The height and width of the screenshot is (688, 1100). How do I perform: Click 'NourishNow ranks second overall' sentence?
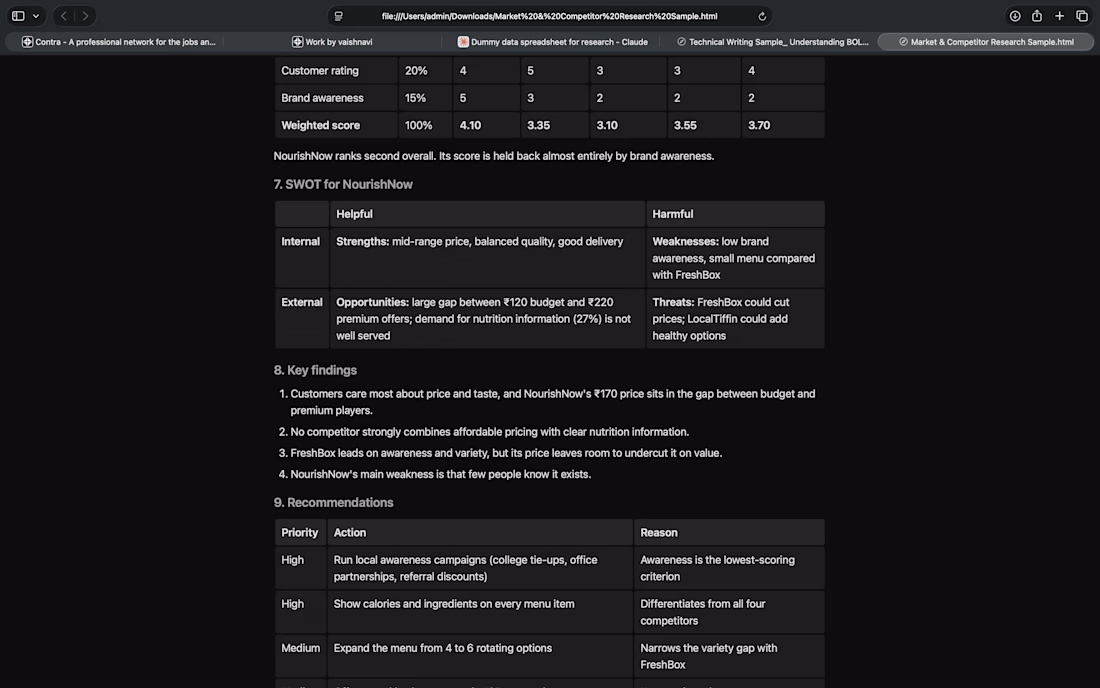494,156
